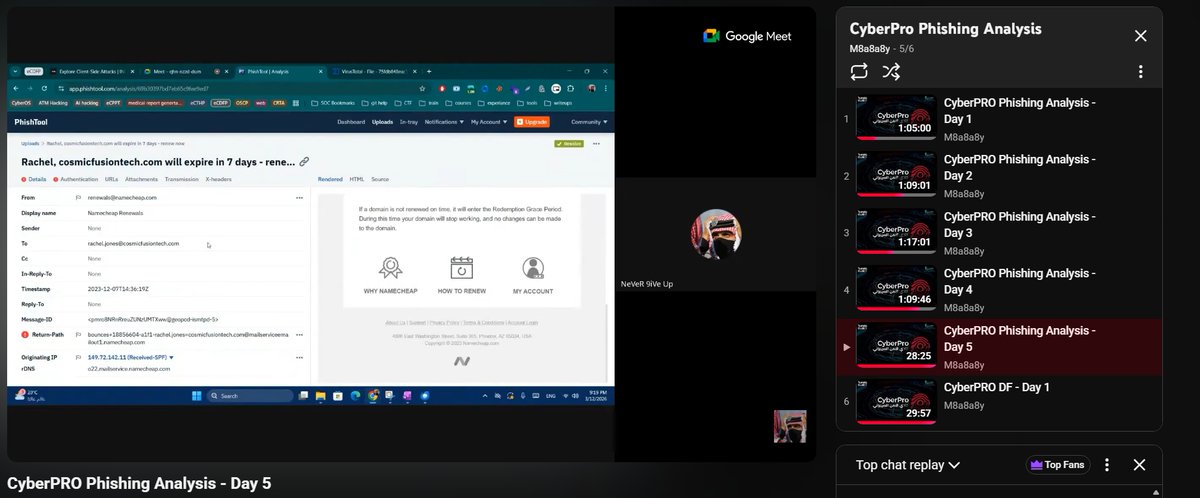Click the renewals@namecheap.com From value
The width and height of the screenshot is (1200, 498).
pos(122,198)
